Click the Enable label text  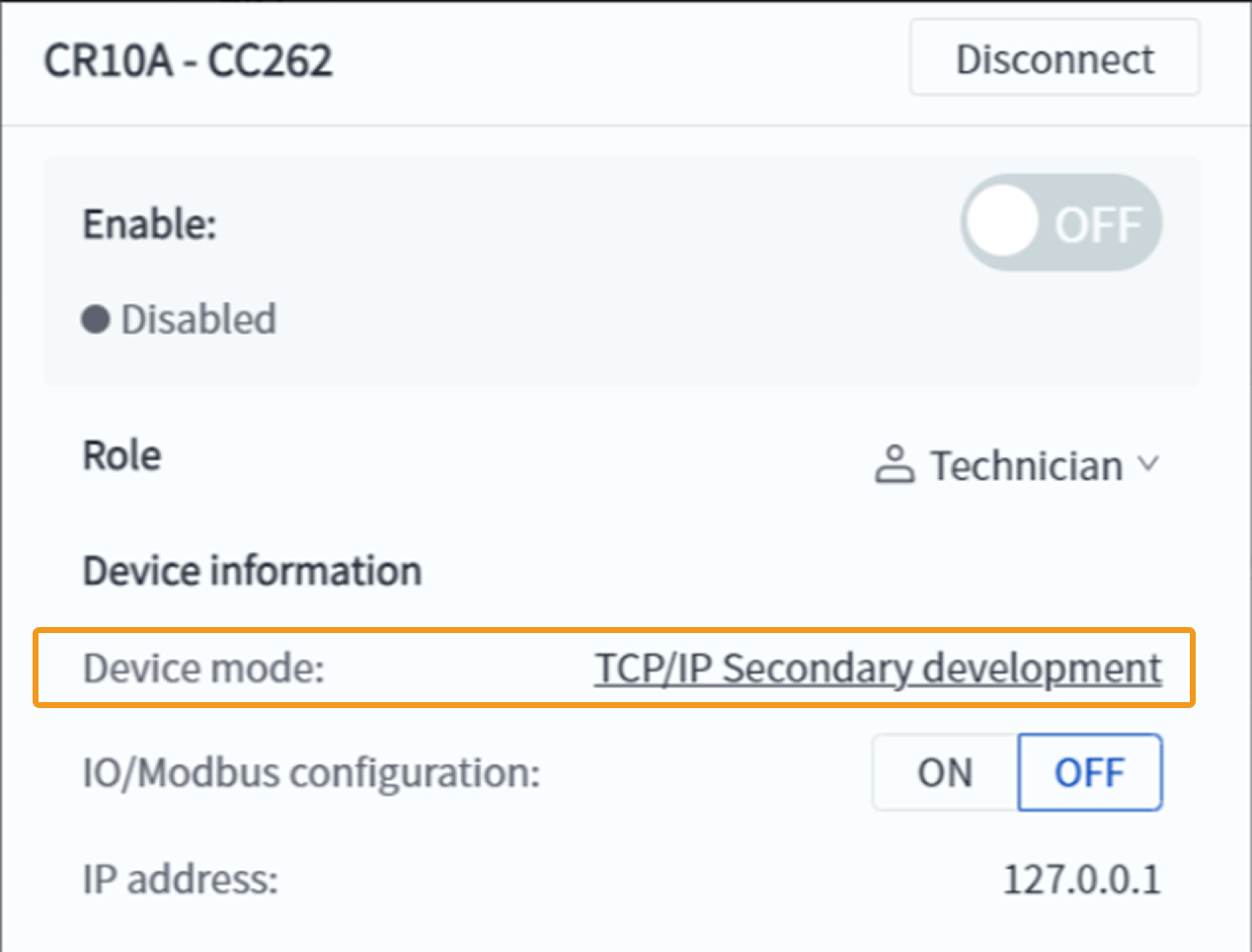(149, 224)
